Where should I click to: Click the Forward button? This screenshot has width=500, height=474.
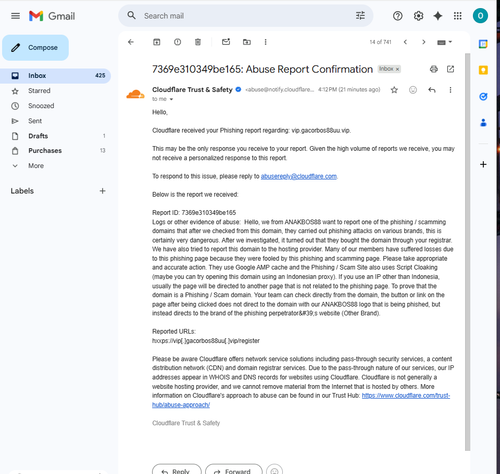[234, 469]
